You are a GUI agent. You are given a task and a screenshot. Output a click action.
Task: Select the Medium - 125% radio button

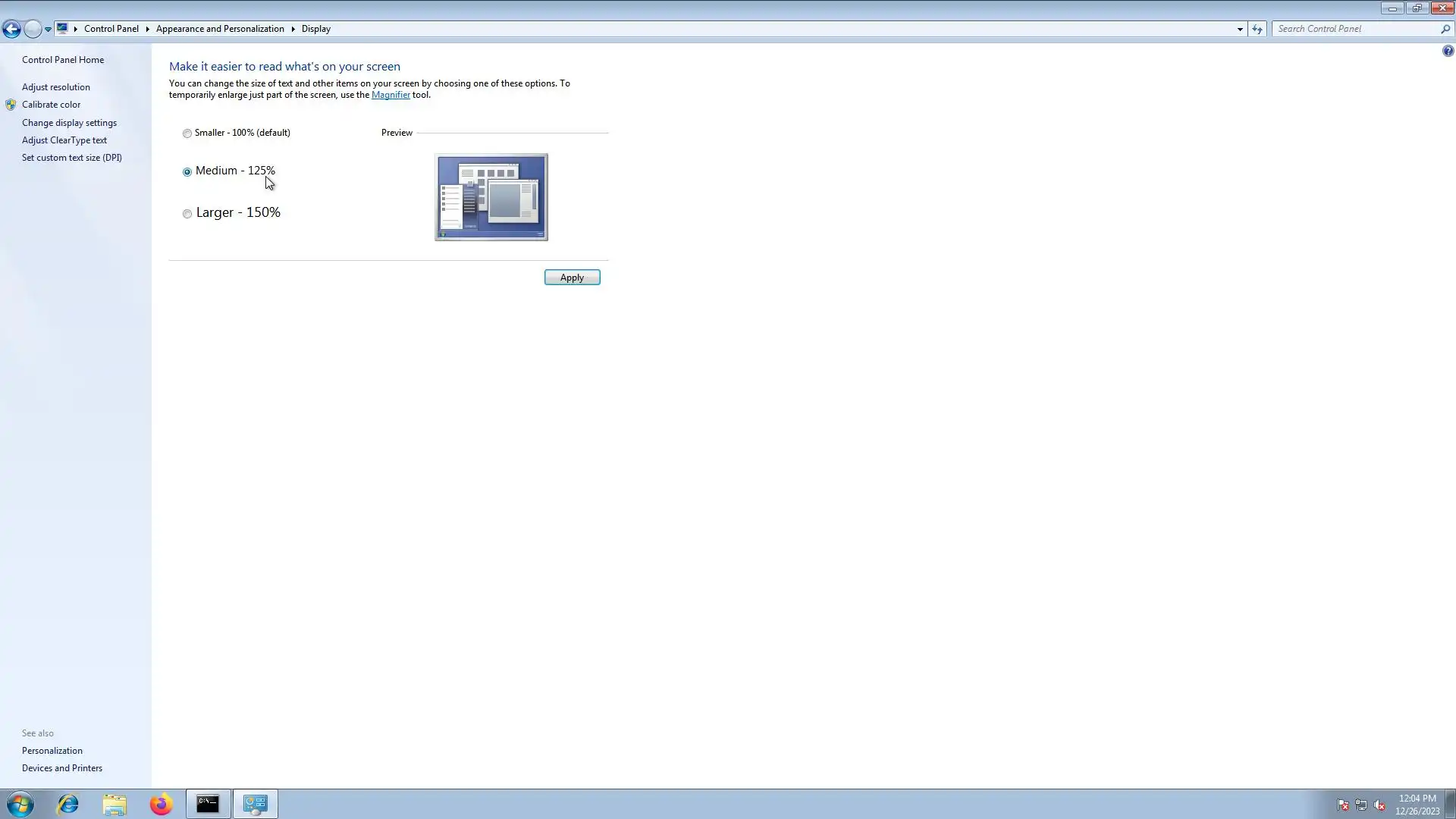(x=187, y=172)
